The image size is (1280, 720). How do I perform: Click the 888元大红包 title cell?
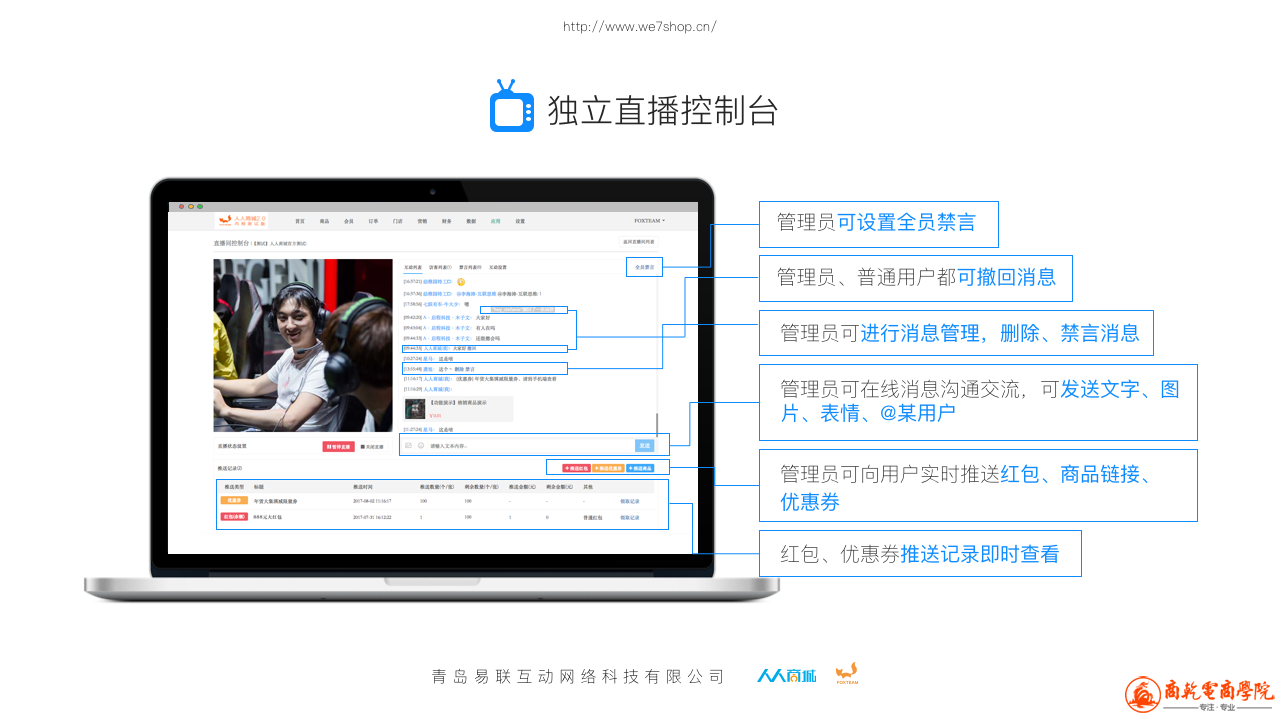click(268, 517)
